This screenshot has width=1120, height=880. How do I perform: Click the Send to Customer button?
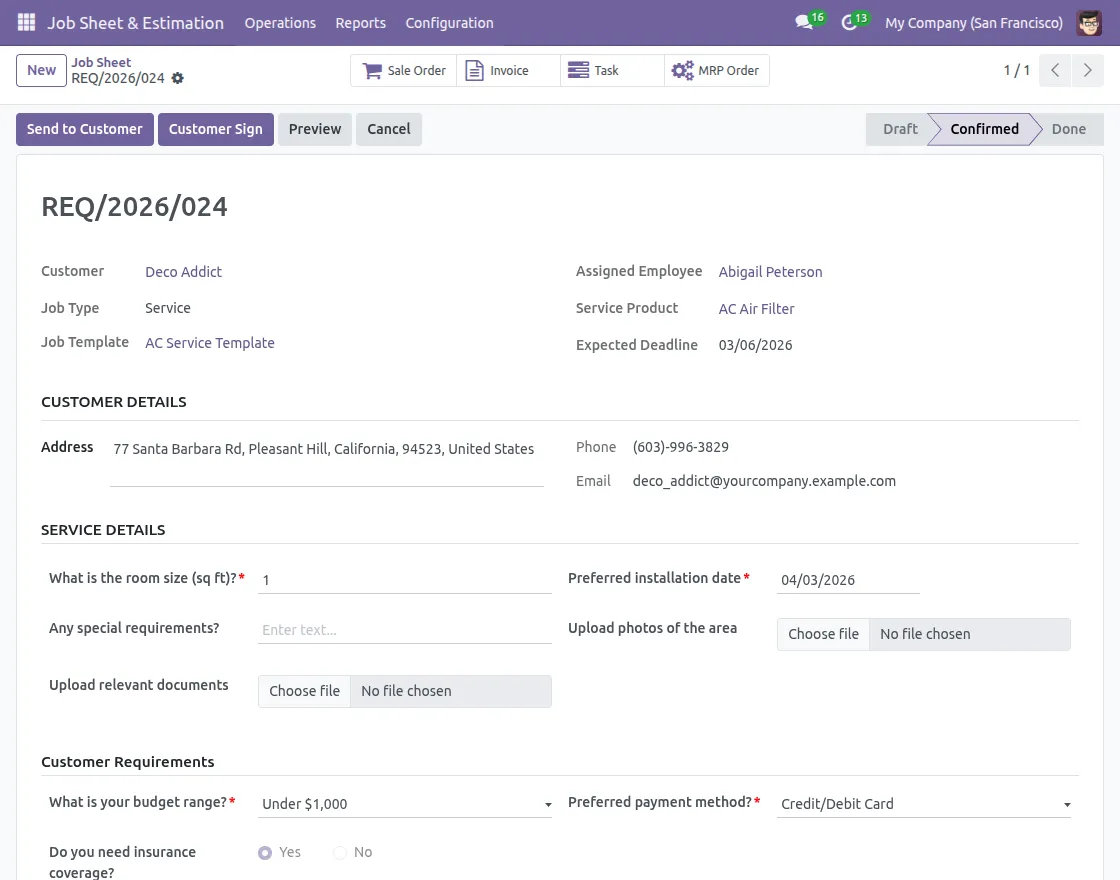[85, 129]
